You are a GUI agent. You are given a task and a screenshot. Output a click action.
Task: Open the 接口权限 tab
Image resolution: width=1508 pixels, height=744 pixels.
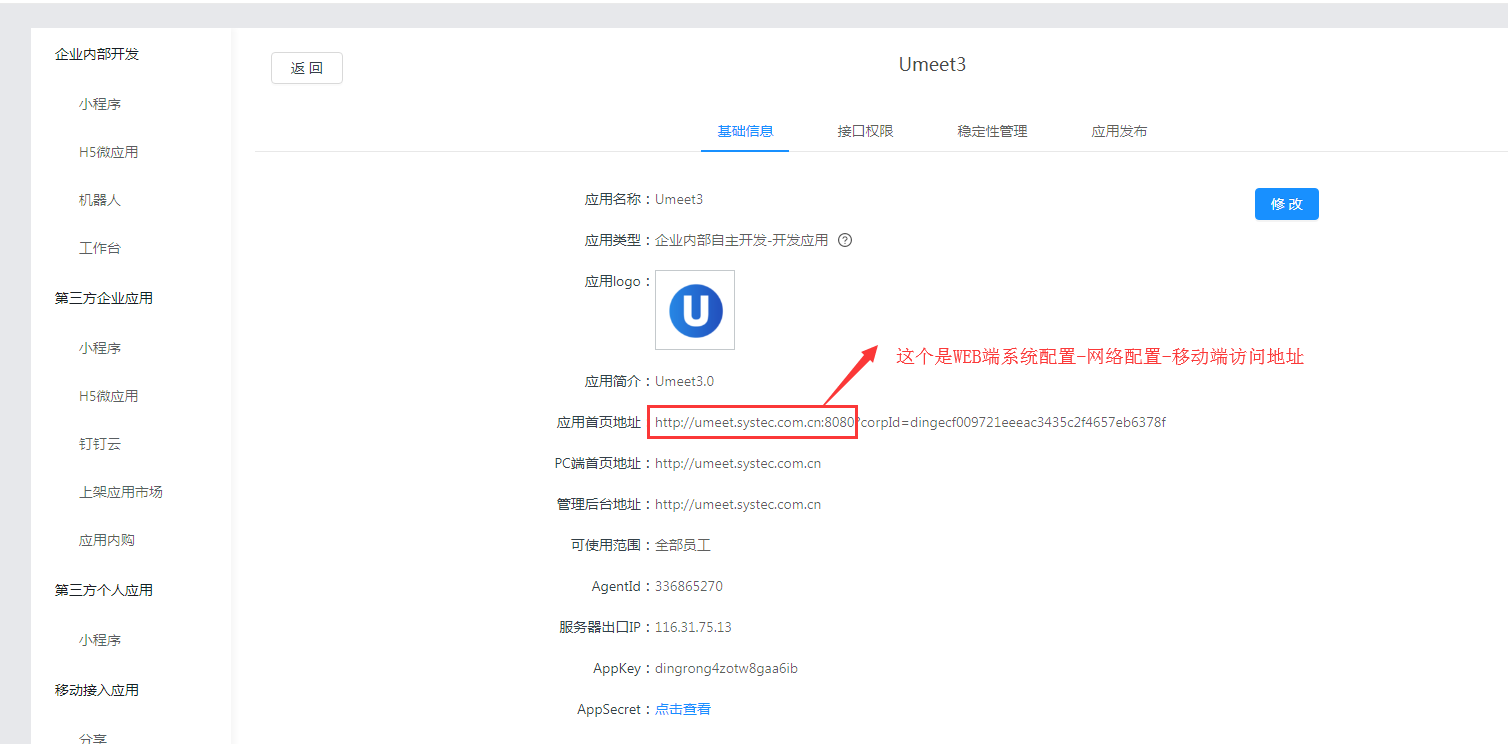[865, 131]
